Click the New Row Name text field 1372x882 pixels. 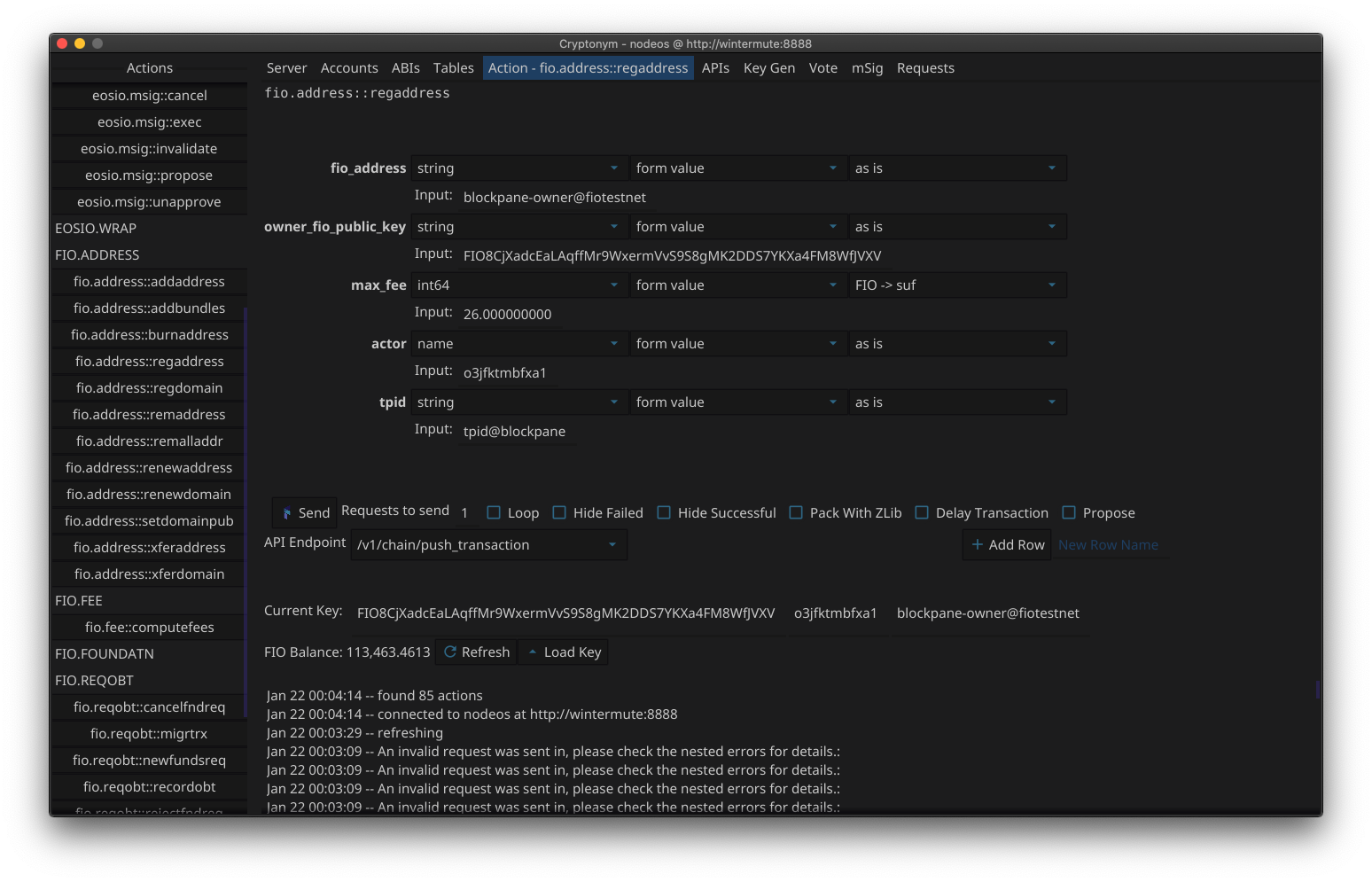pyautogui.click(x=1111, y=545)
